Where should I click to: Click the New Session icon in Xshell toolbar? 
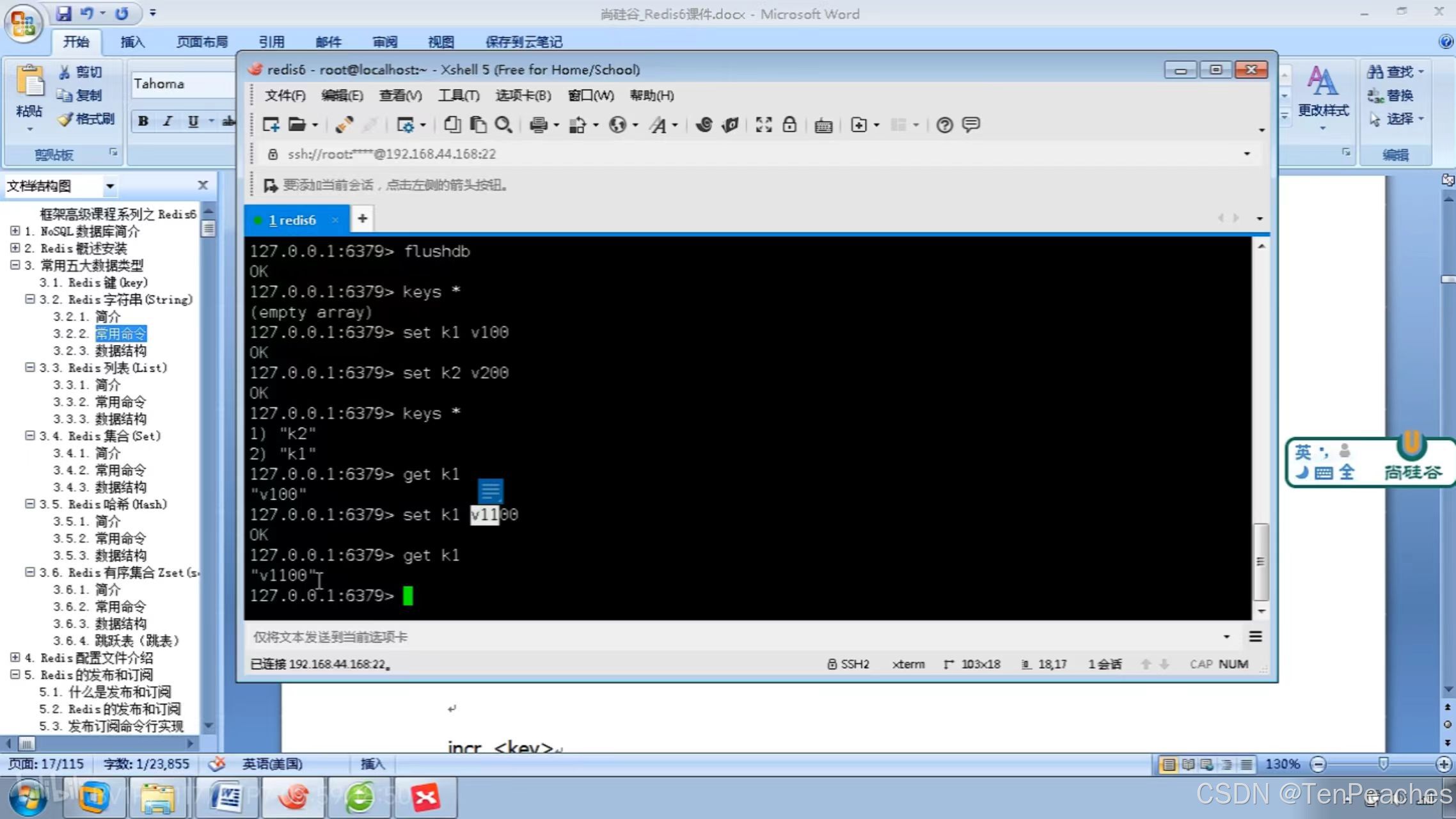(271, 125)
